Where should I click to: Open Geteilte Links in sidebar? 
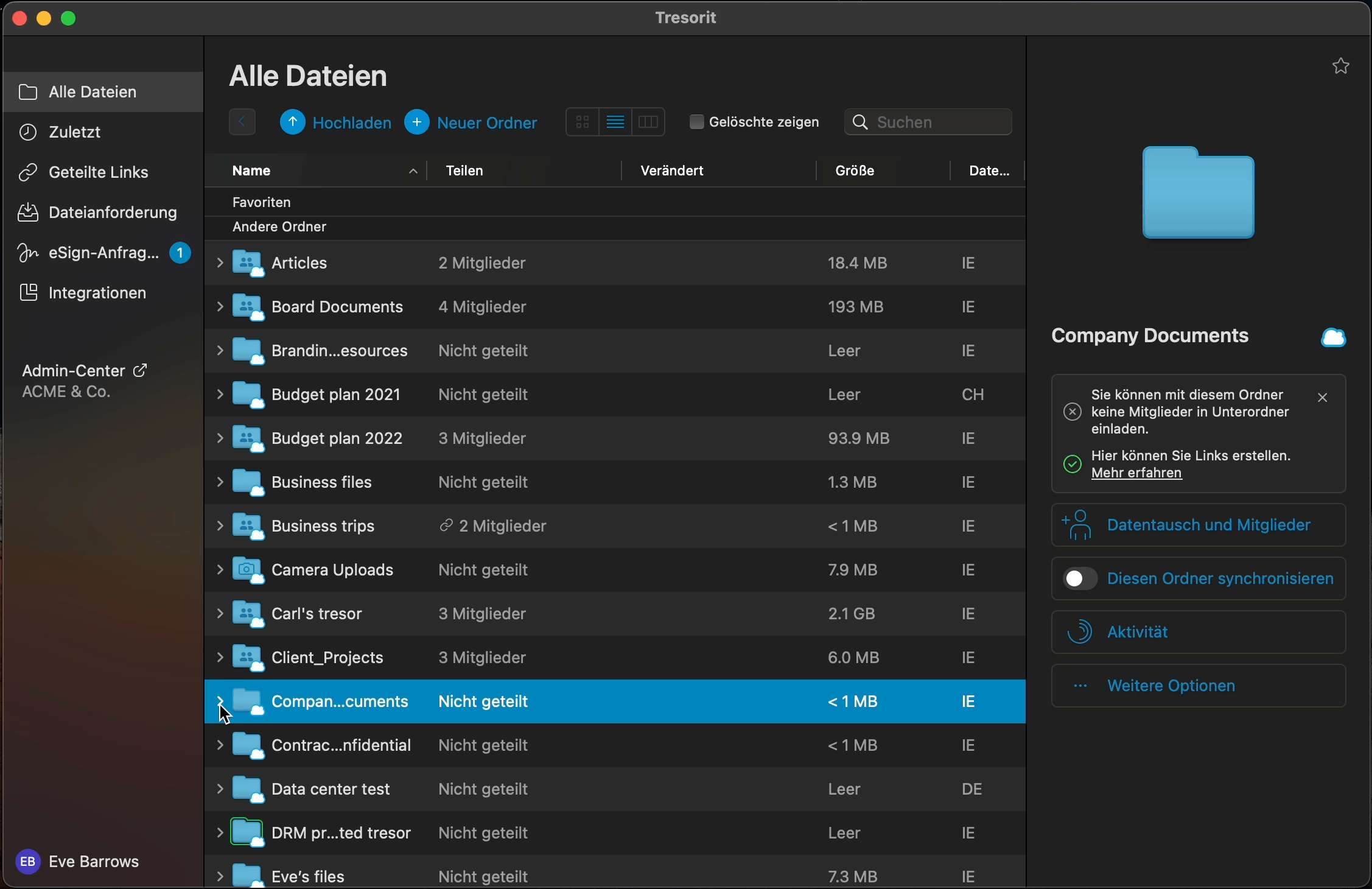pos(103,172)
